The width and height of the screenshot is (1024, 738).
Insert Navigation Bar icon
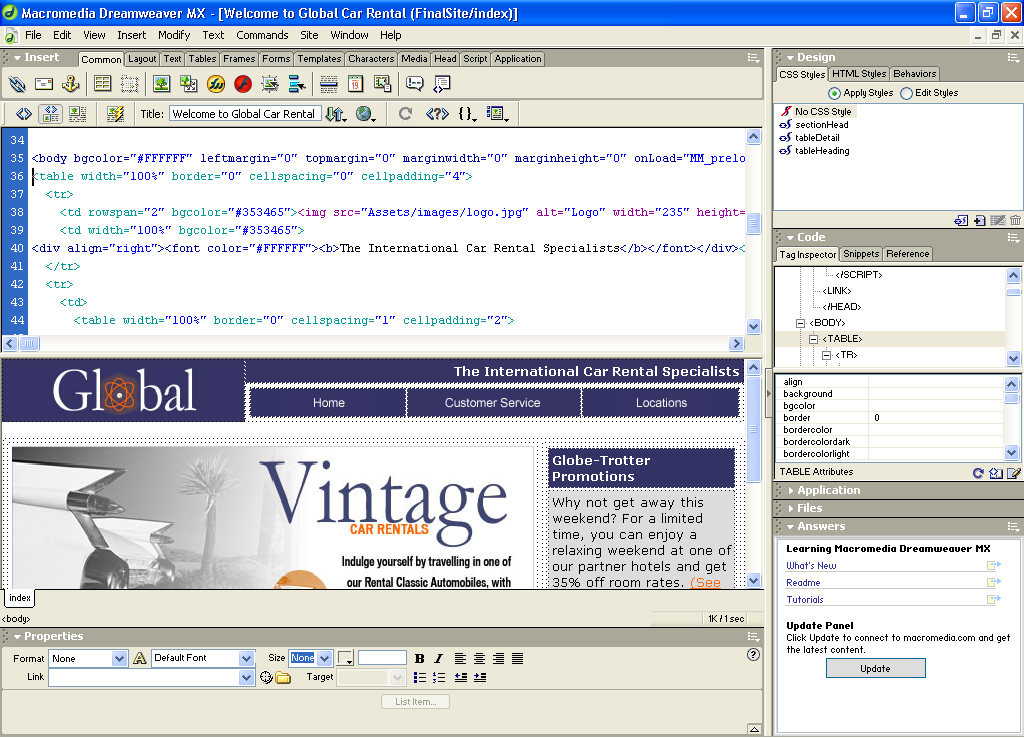(296, 84)
